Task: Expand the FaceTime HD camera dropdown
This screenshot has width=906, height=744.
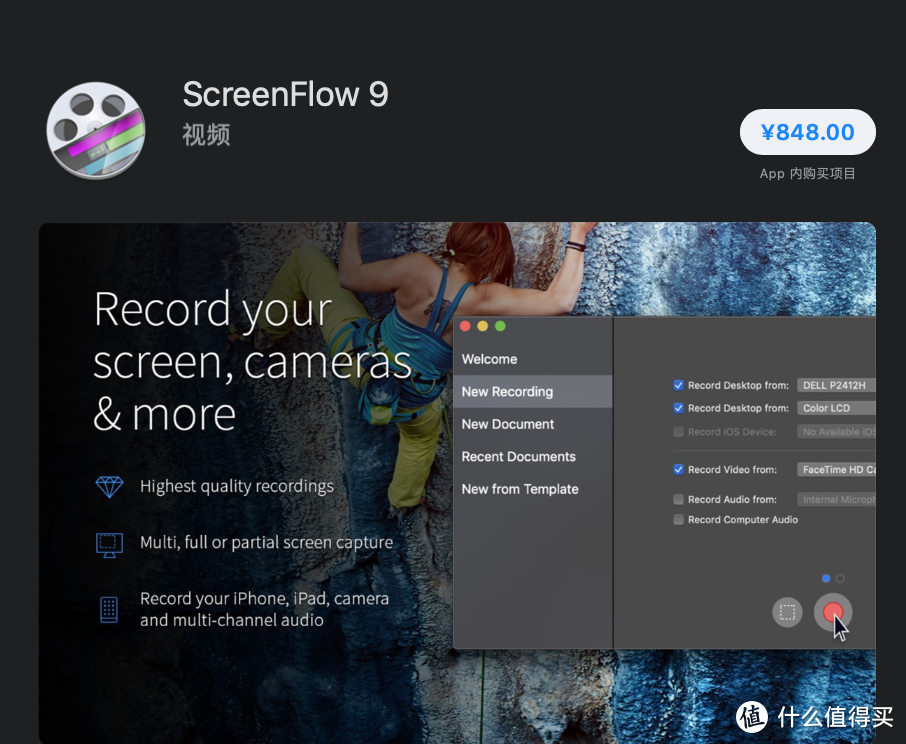Action: click(836, 469)
